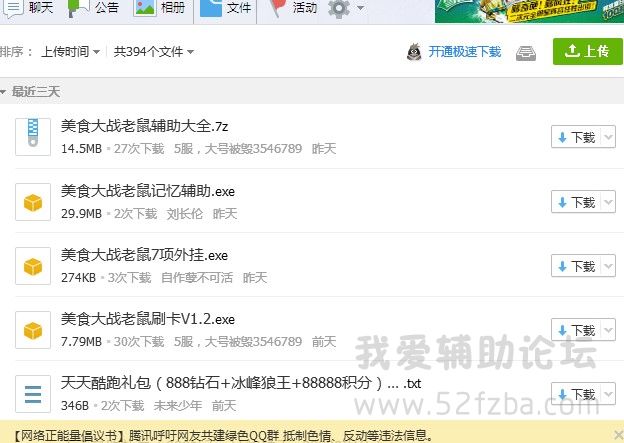Click the 14.5MB file size text
This screenshot has height=443, width=624.
point(82,149)
